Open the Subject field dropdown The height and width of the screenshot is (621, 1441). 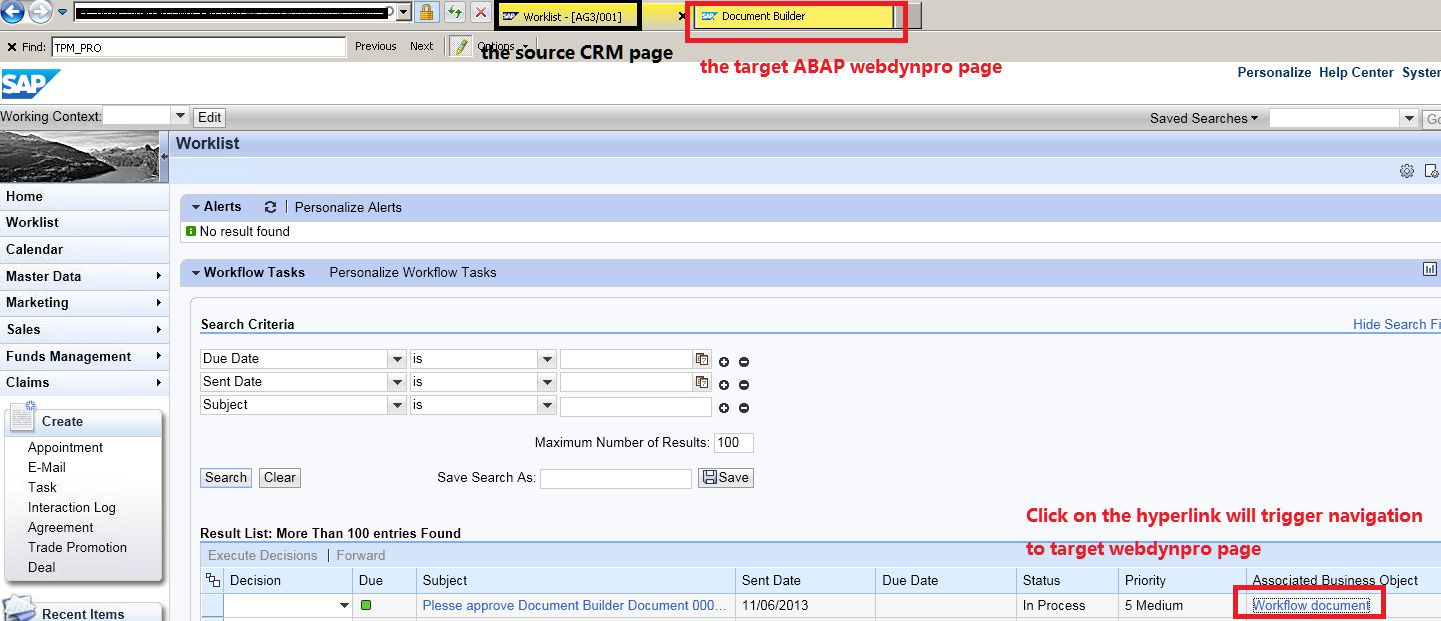(397, 405)
